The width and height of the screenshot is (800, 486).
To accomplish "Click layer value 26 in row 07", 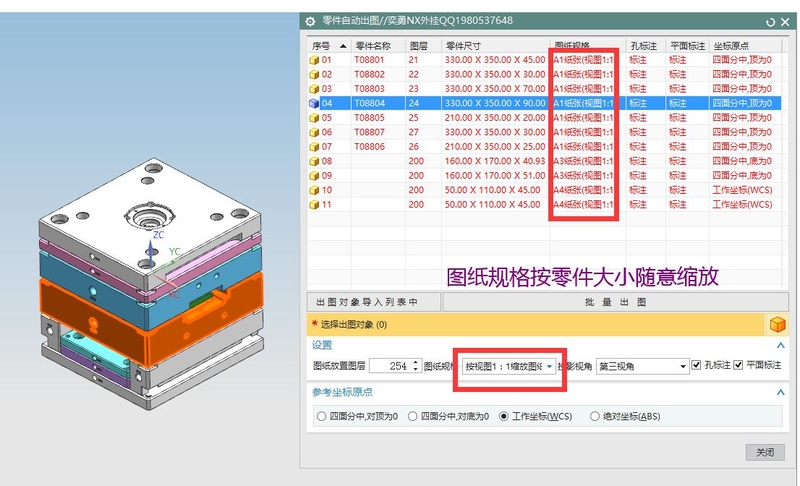I will pos(413,147).
